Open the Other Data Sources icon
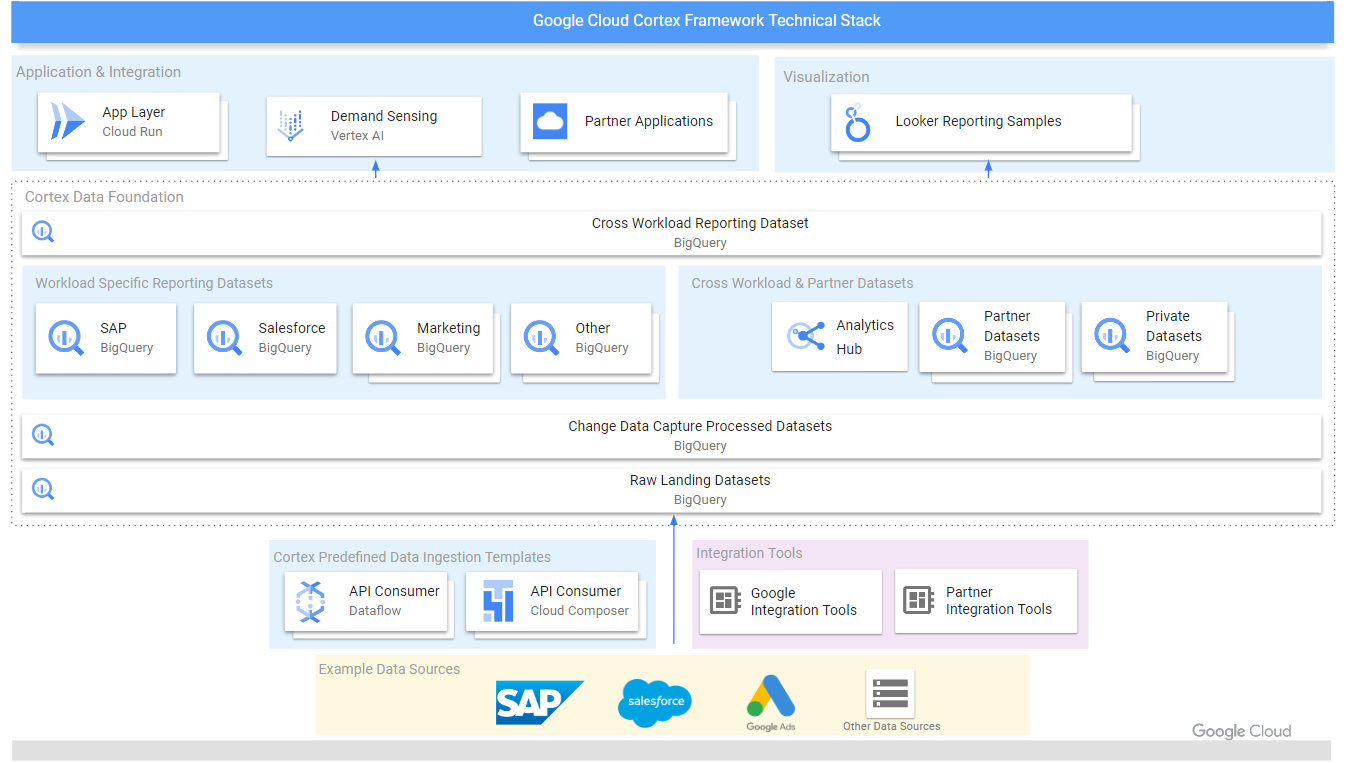Viewport: 1357px width, 763px height. 890,692
